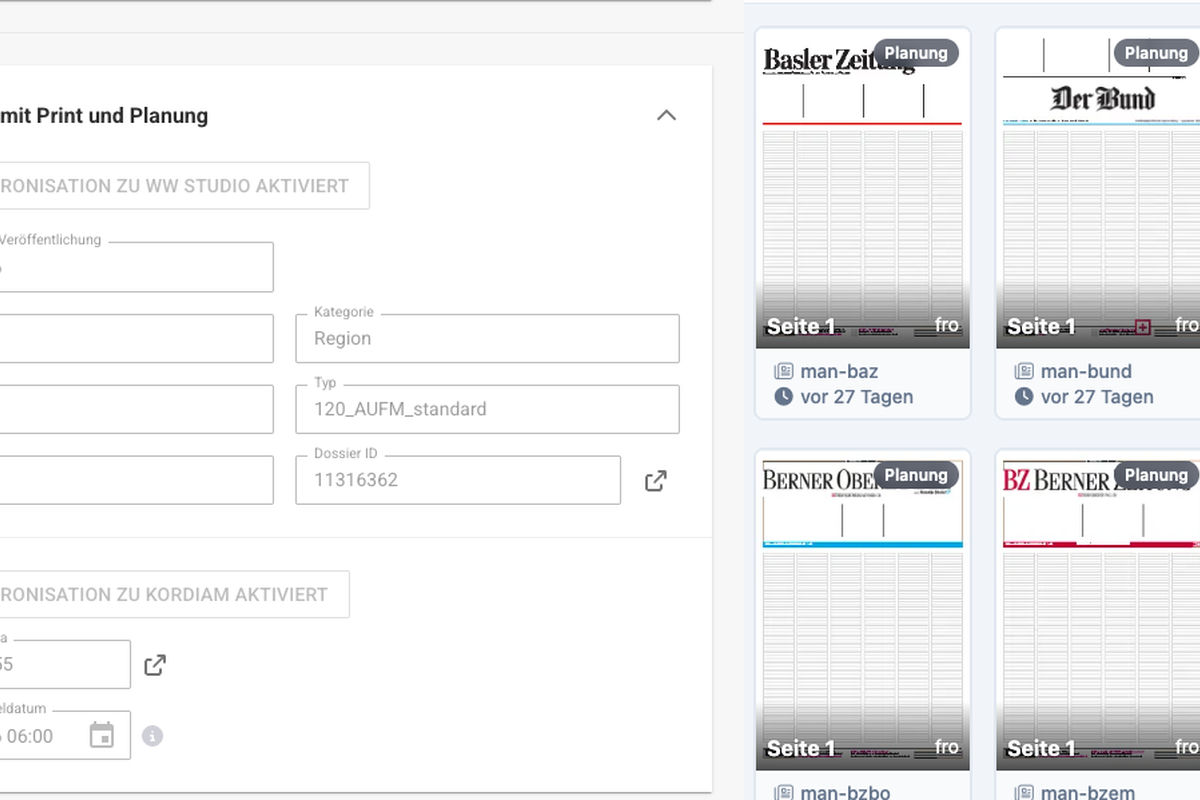
Task: Click 'vor 27 Tagen' under man-bund
Action: click(x=1097, y=397)
